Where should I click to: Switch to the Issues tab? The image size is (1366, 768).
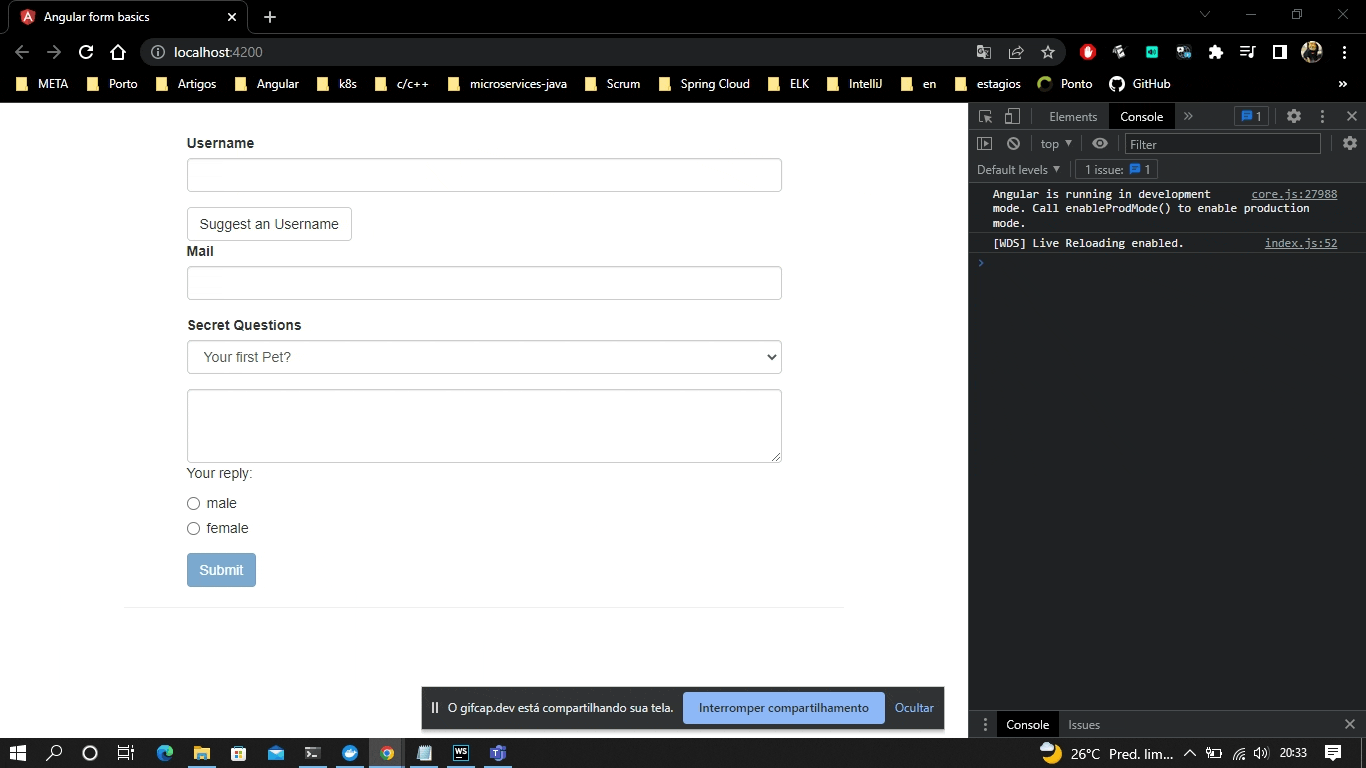coord(1083,724)
